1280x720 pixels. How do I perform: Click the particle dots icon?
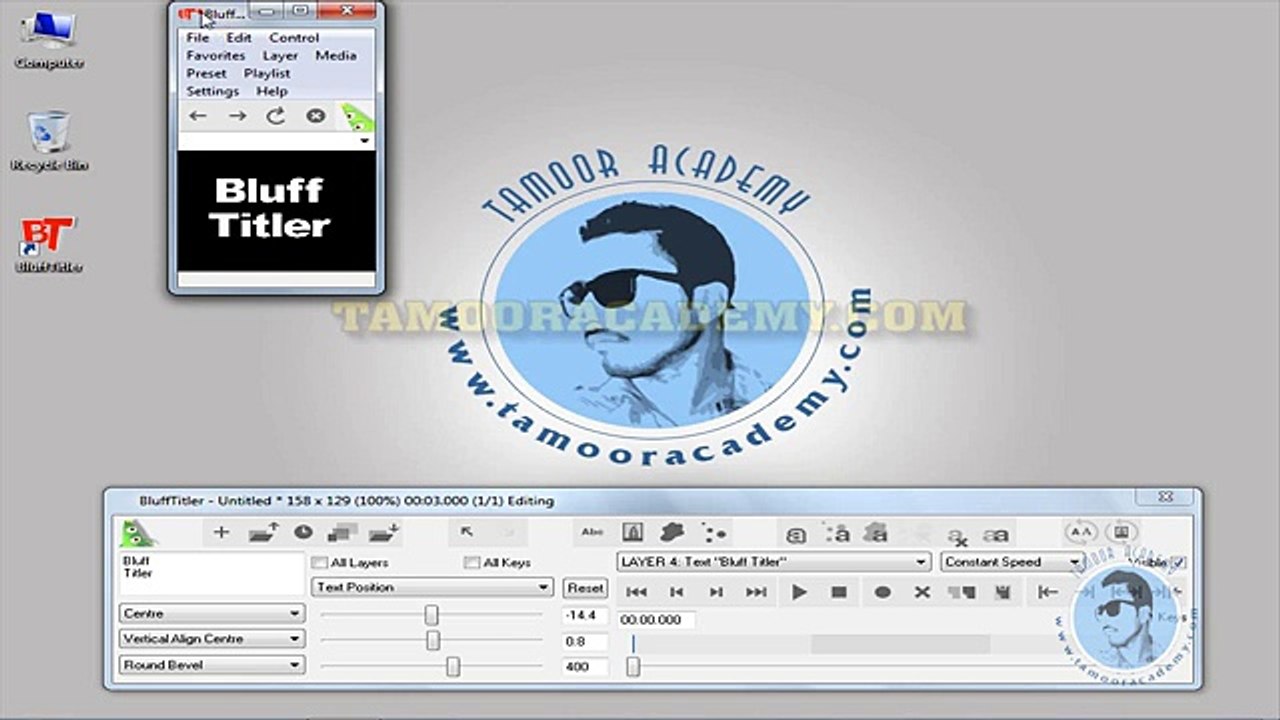tap(714, 534)
